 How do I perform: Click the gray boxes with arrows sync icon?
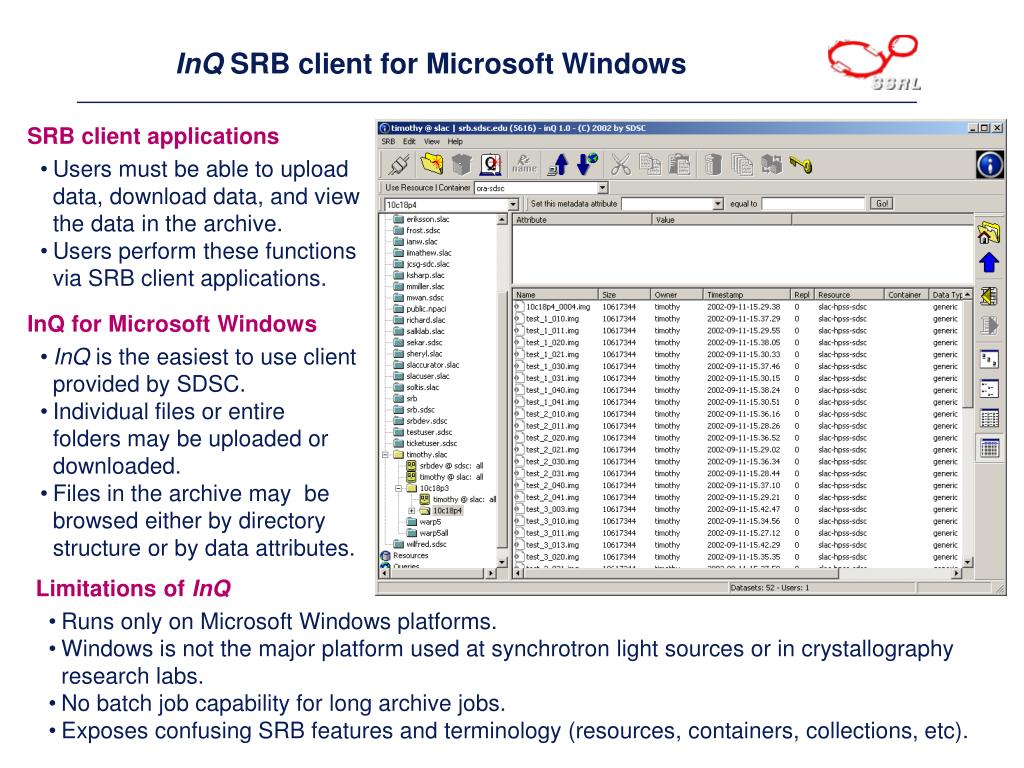pos(771,165)
